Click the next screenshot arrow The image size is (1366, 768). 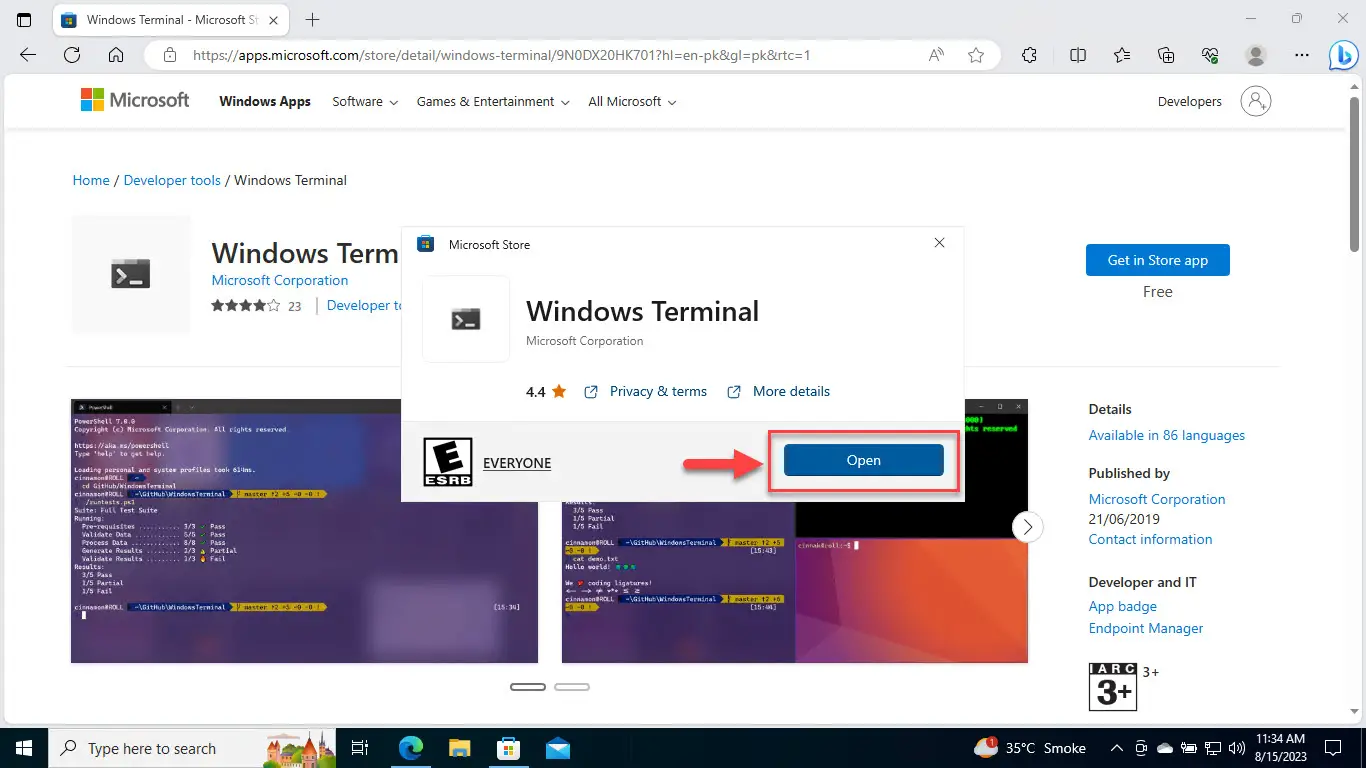click(1028, 526)
